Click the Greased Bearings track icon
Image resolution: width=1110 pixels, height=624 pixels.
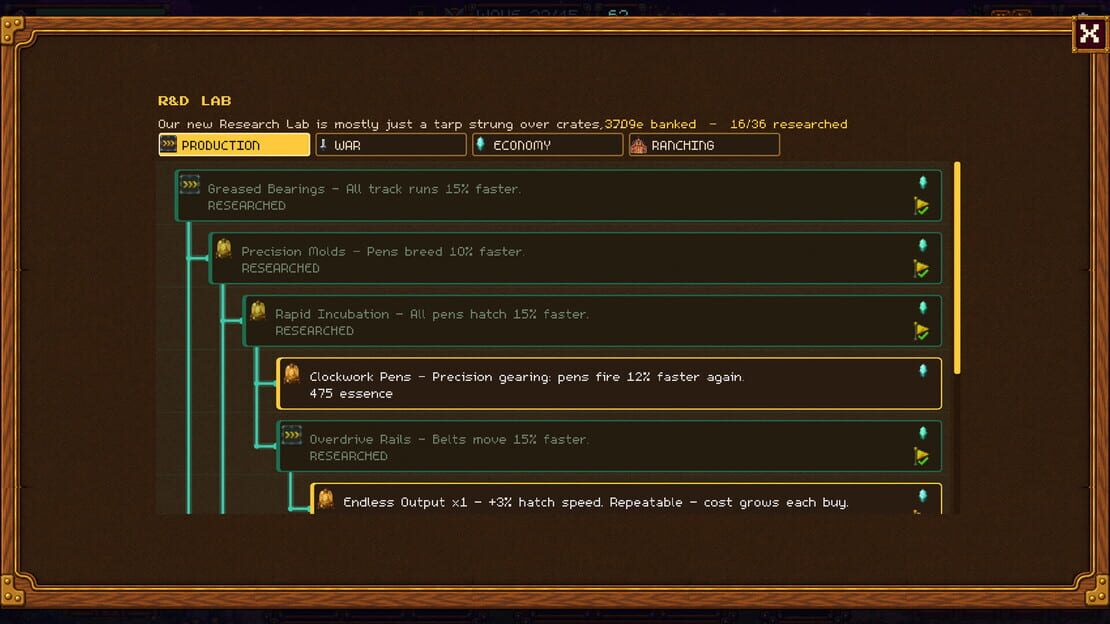click(190, 184)
